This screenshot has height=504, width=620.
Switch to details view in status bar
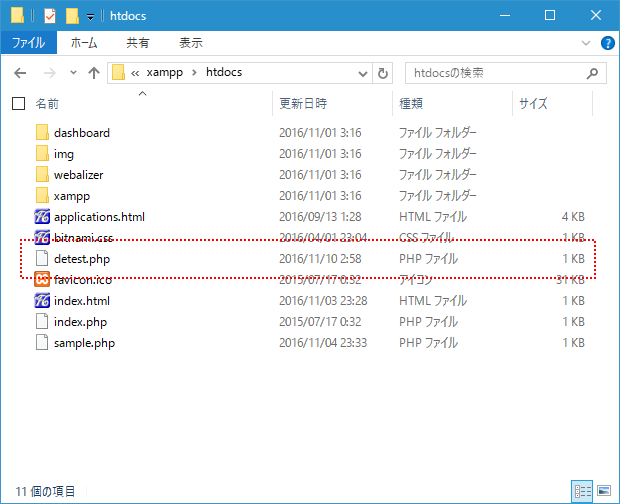click(582, 491)
